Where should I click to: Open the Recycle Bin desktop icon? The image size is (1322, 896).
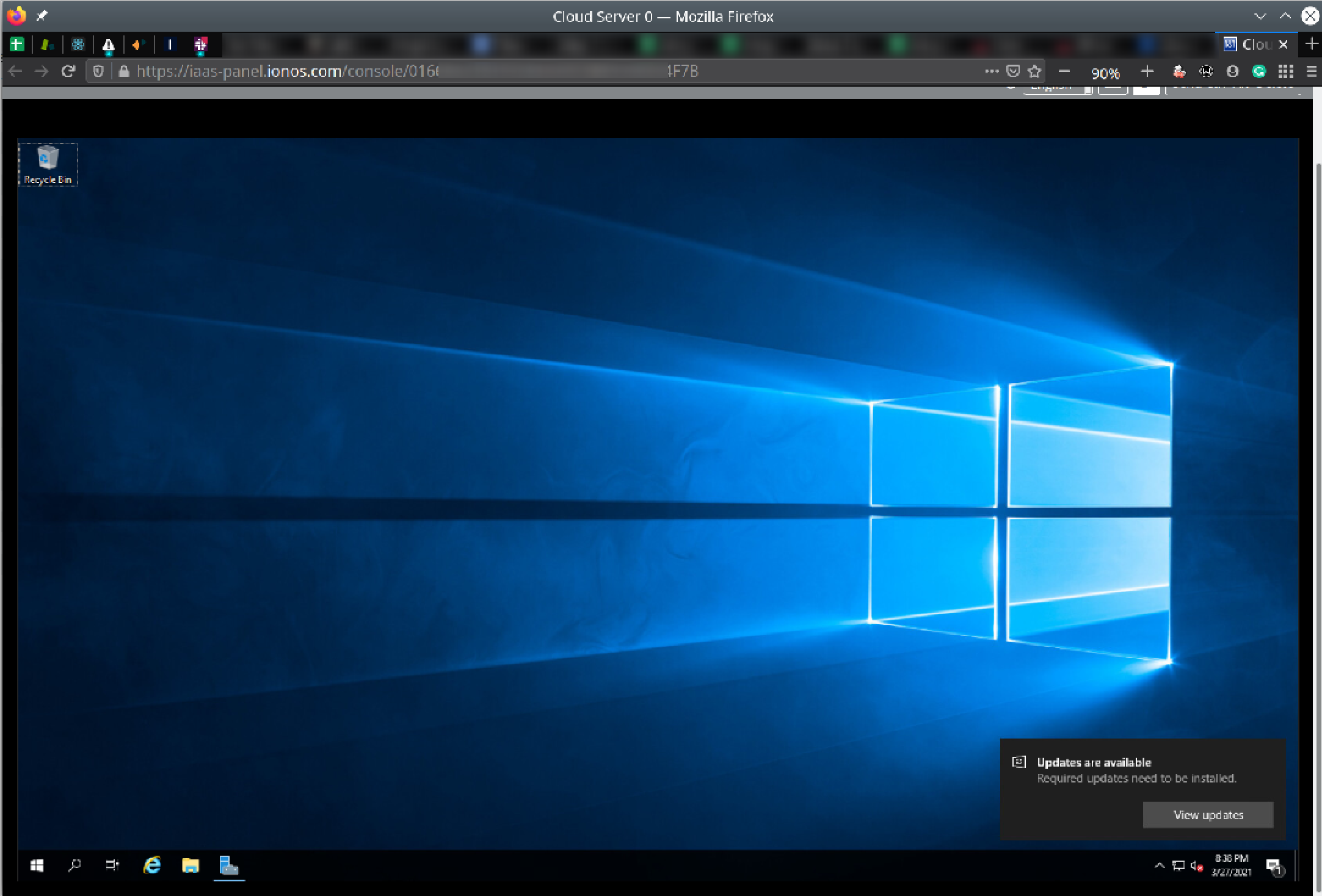(x=48, y=164)
